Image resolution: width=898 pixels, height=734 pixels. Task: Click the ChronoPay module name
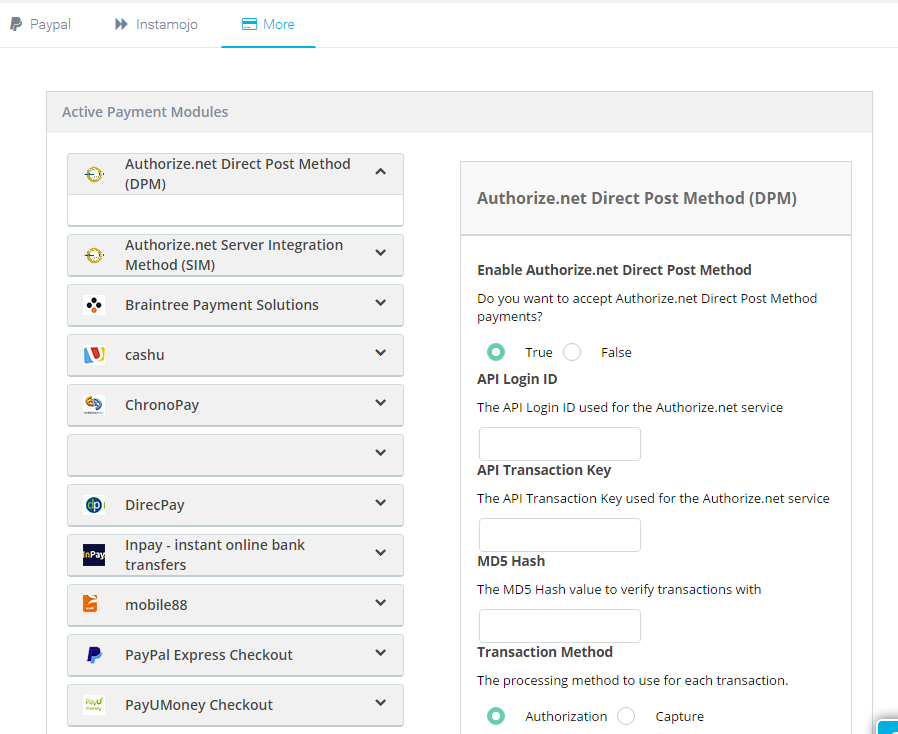162,405
